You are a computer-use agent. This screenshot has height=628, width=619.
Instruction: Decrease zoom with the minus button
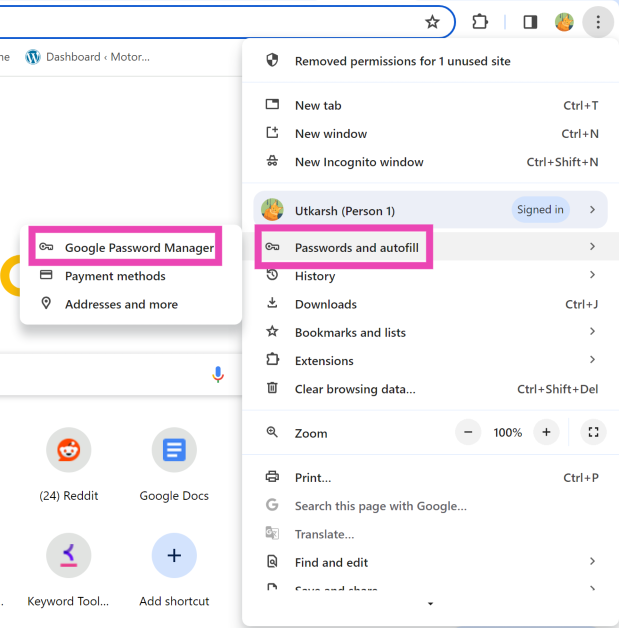coord(468,432)
